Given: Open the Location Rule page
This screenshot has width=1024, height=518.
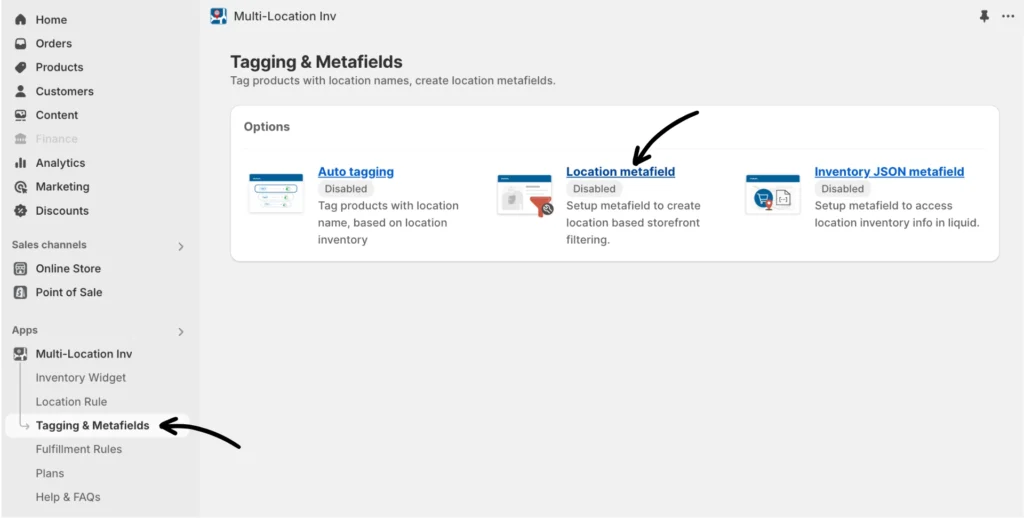Looking at the screenshot, I should point(71,402).
